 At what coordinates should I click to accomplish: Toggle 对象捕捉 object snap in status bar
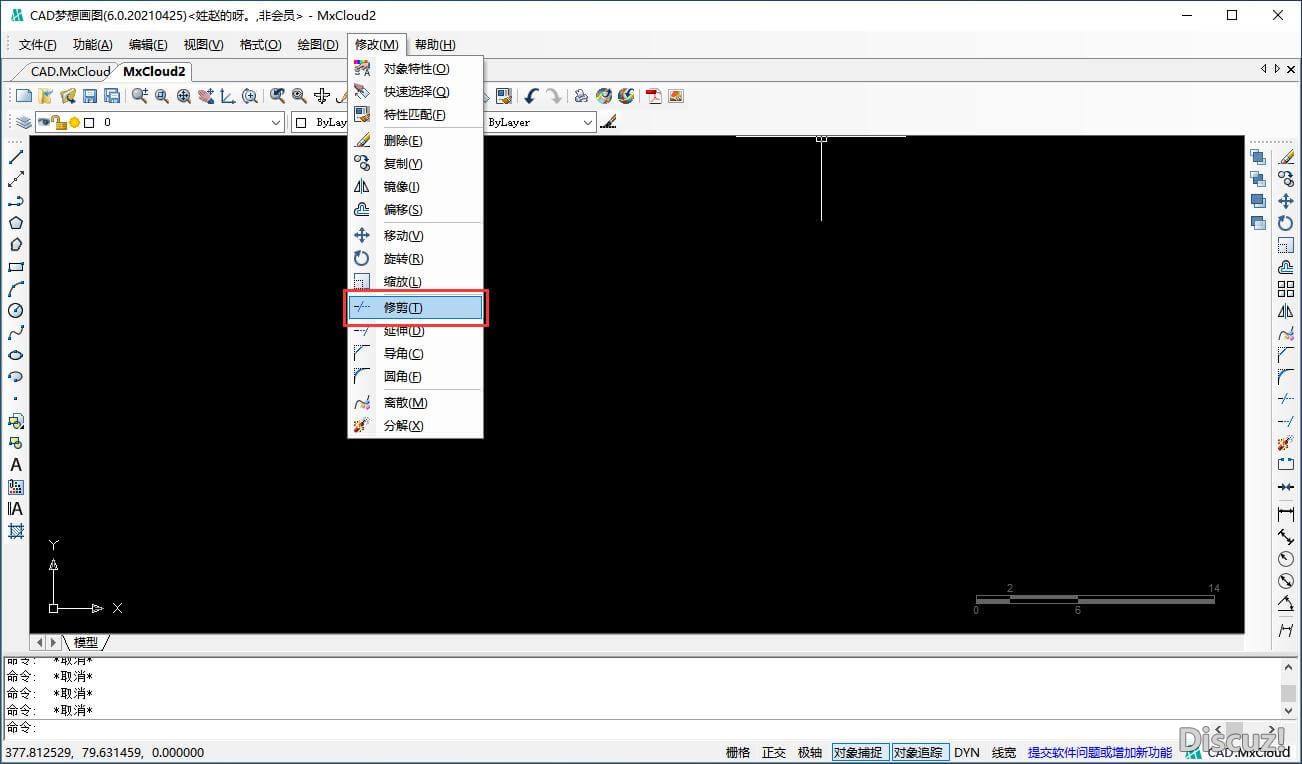[860, 753]
